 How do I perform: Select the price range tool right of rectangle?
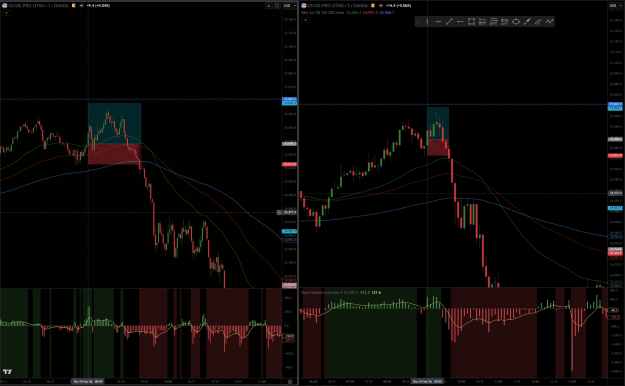point(482,22)
